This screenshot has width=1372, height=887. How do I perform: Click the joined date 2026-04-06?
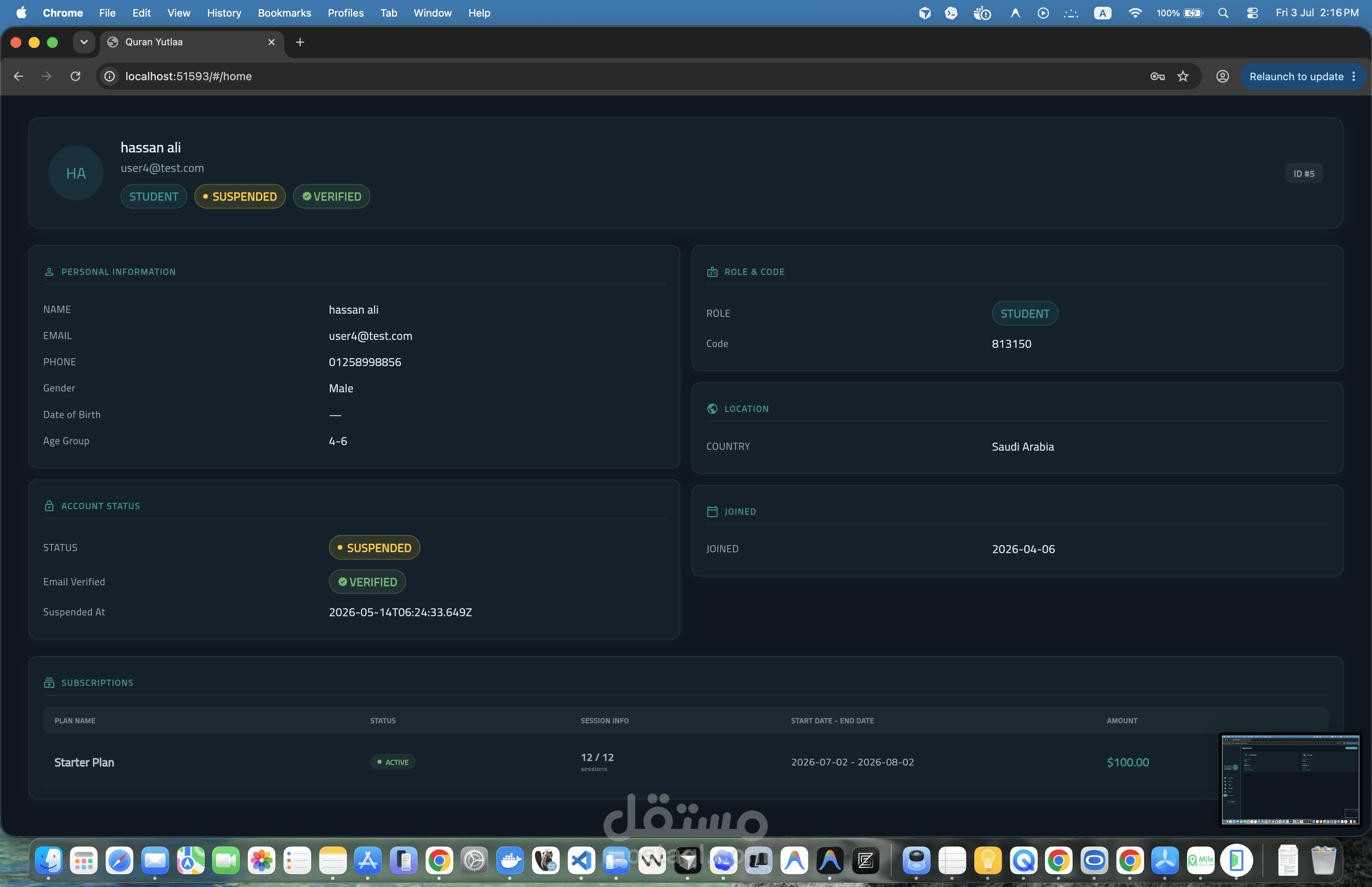click(1024, 549)
